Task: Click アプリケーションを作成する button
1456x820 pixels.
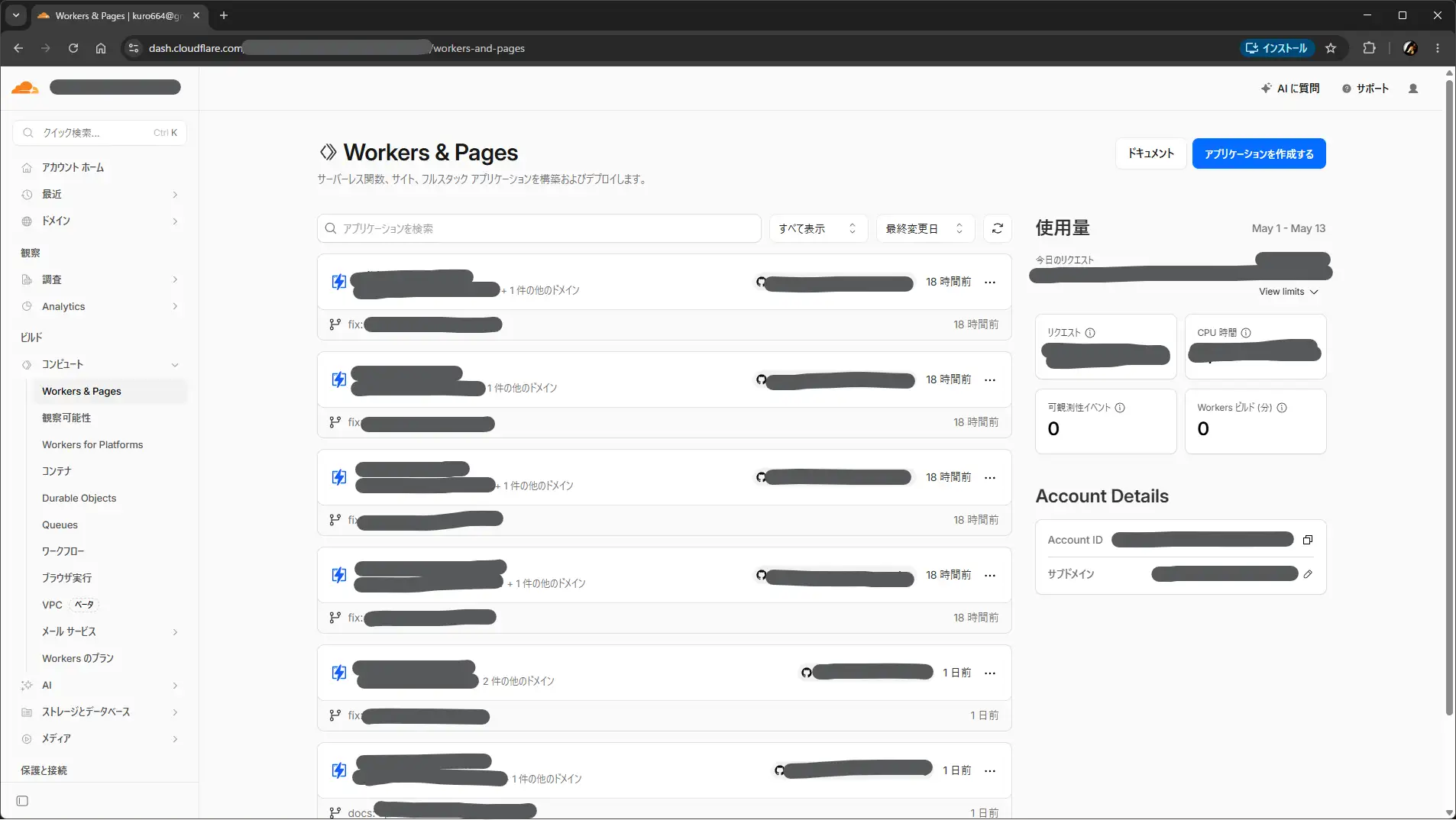Action: pyautogui.click(x=1259, y=153)
